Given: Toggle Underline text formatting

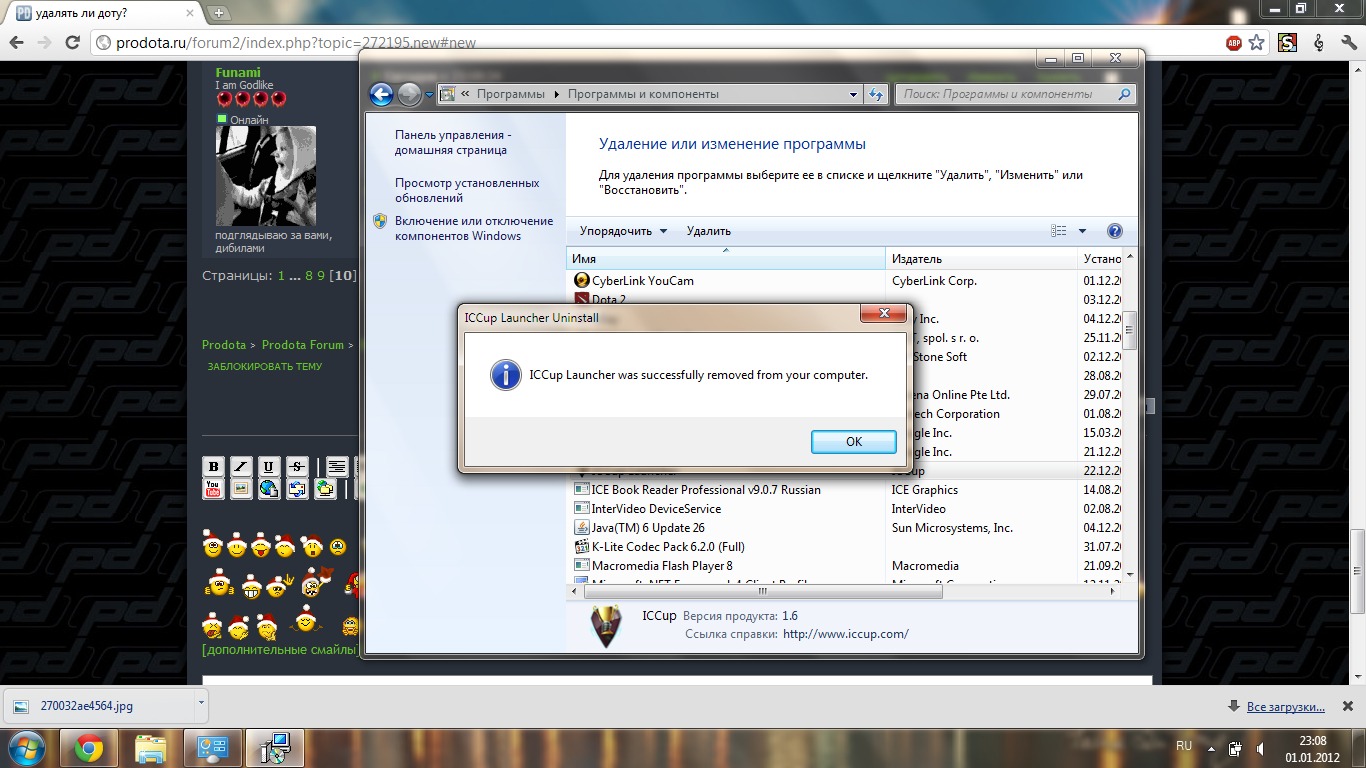Looking at the screenshot, I should [269, 467].
